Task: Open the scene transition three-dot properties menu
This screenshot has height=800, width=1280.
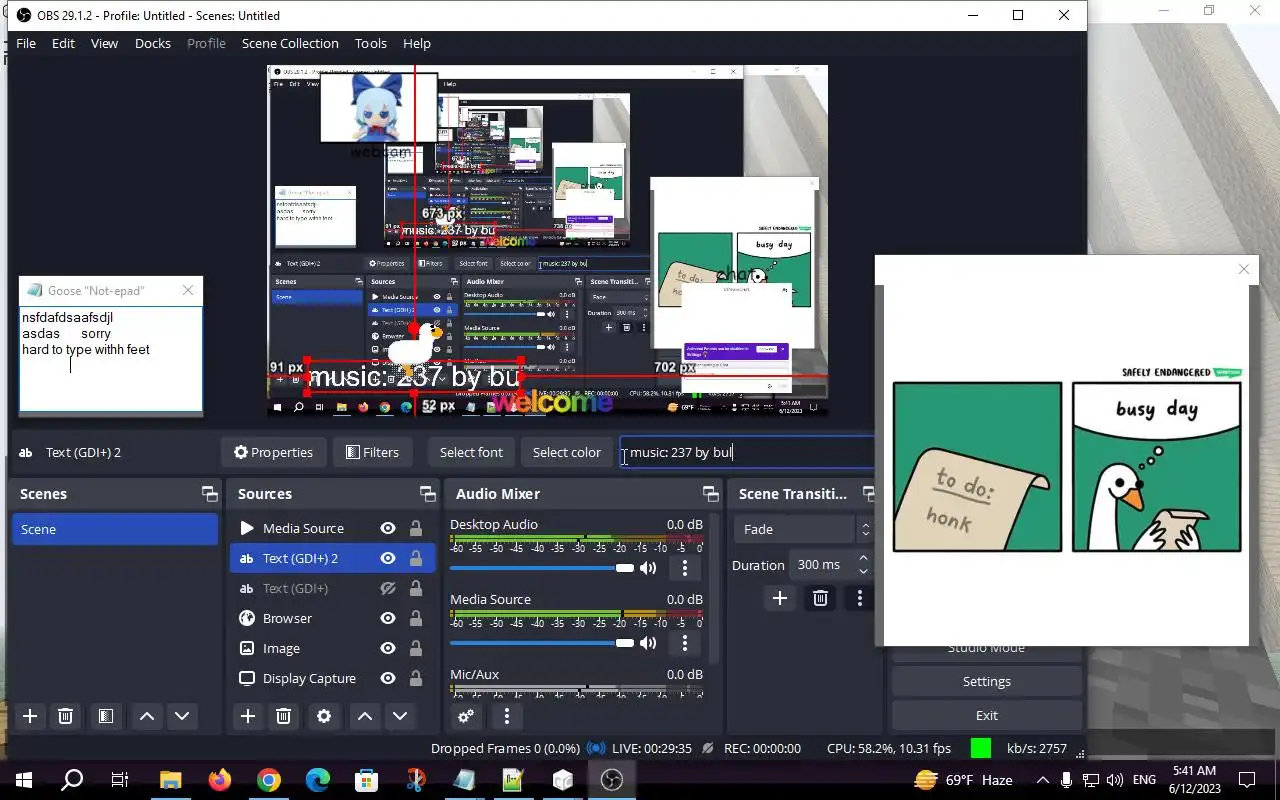Action: coord(859,598)
